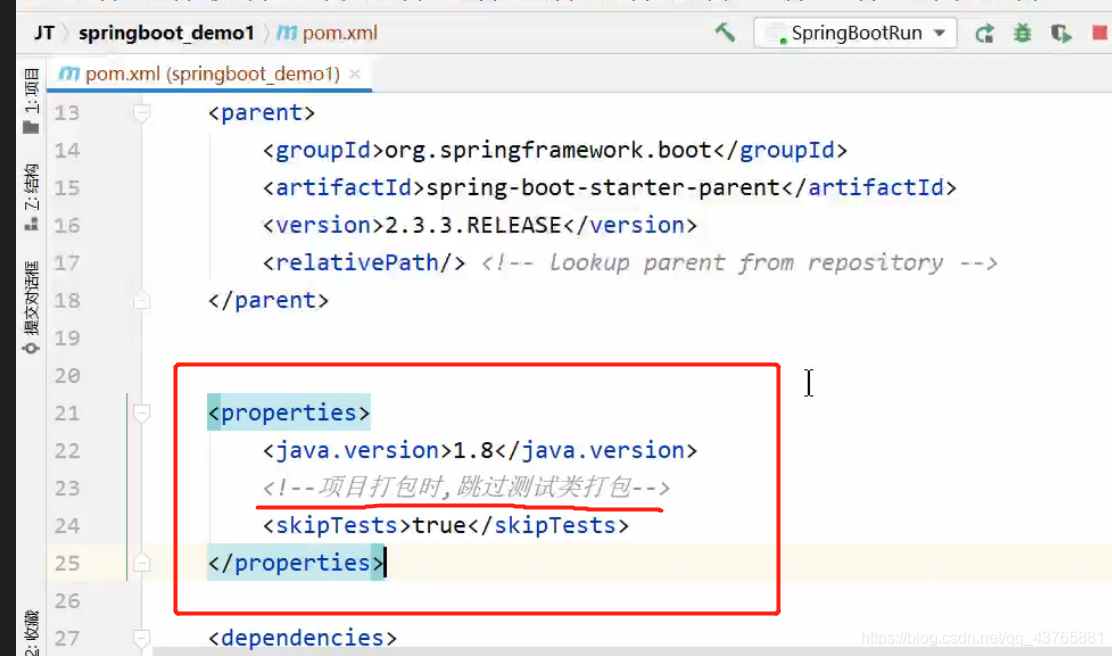Image resolution: width=1112 pixels, height=656 pixels.
Task: Open the 1: Project tool window
Action: pos(31,100)
